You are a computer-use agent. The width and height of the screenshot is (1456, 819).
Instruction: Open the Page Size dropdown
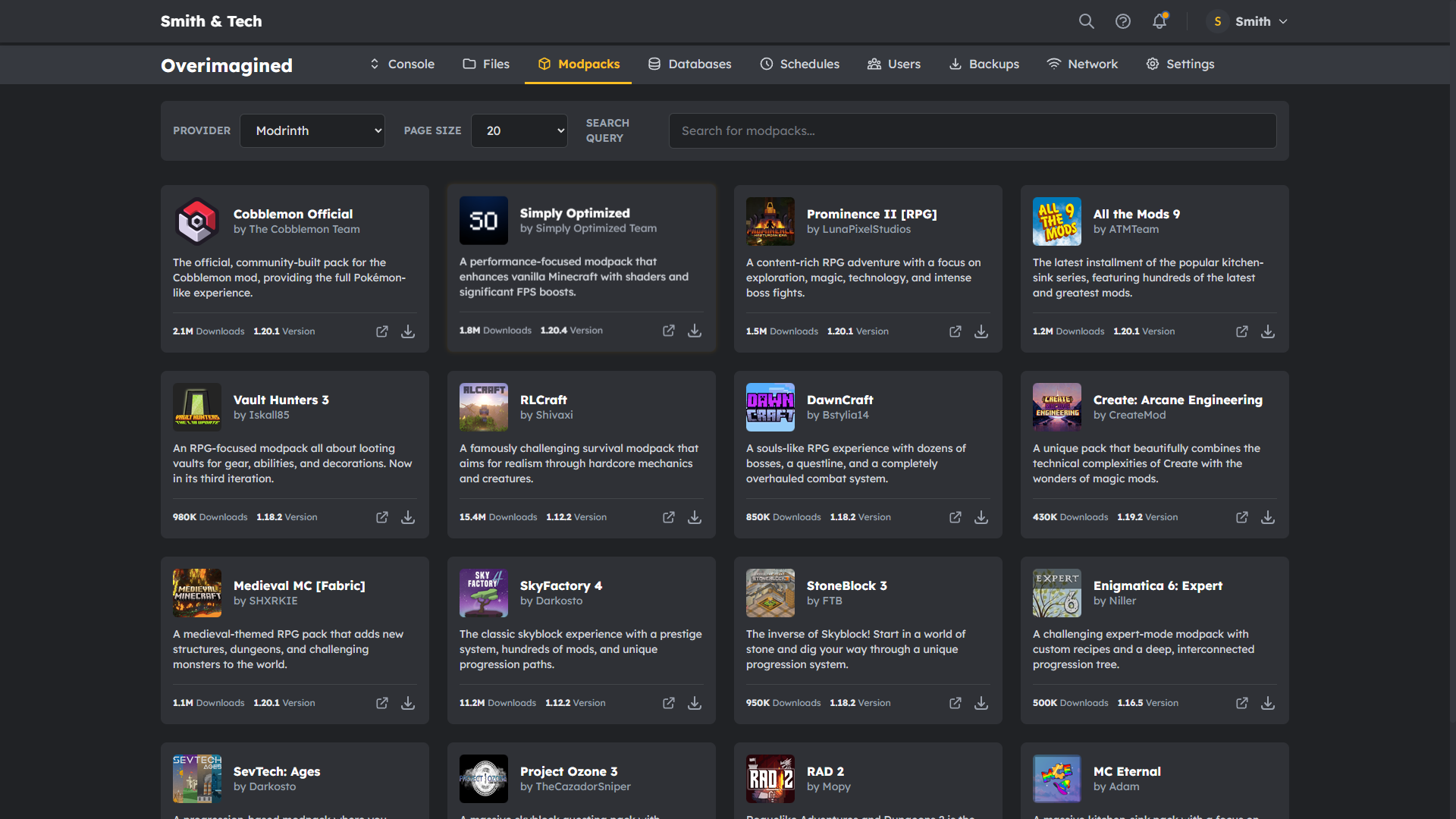(519, 130)
